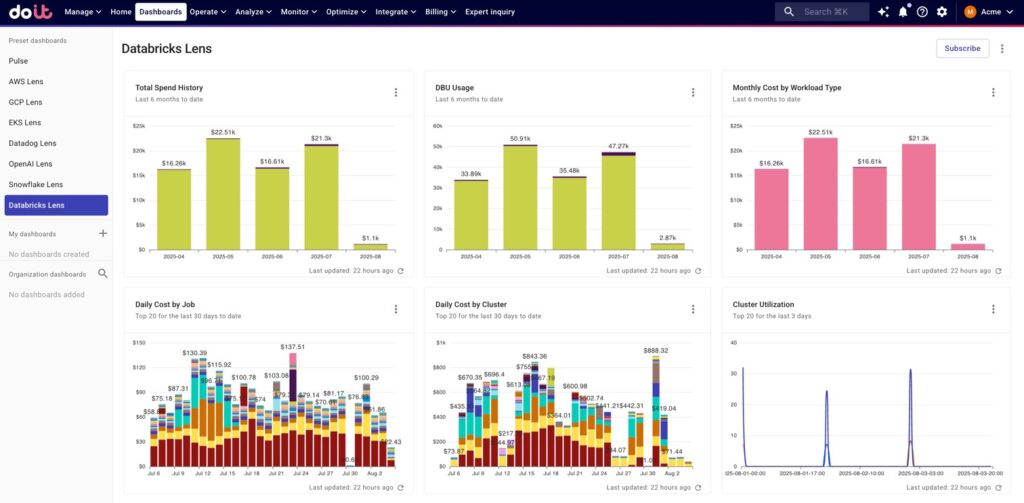Click the 2.87k bar in DBU Usage
Screen dimensions: 1024x503
point(667,246)
